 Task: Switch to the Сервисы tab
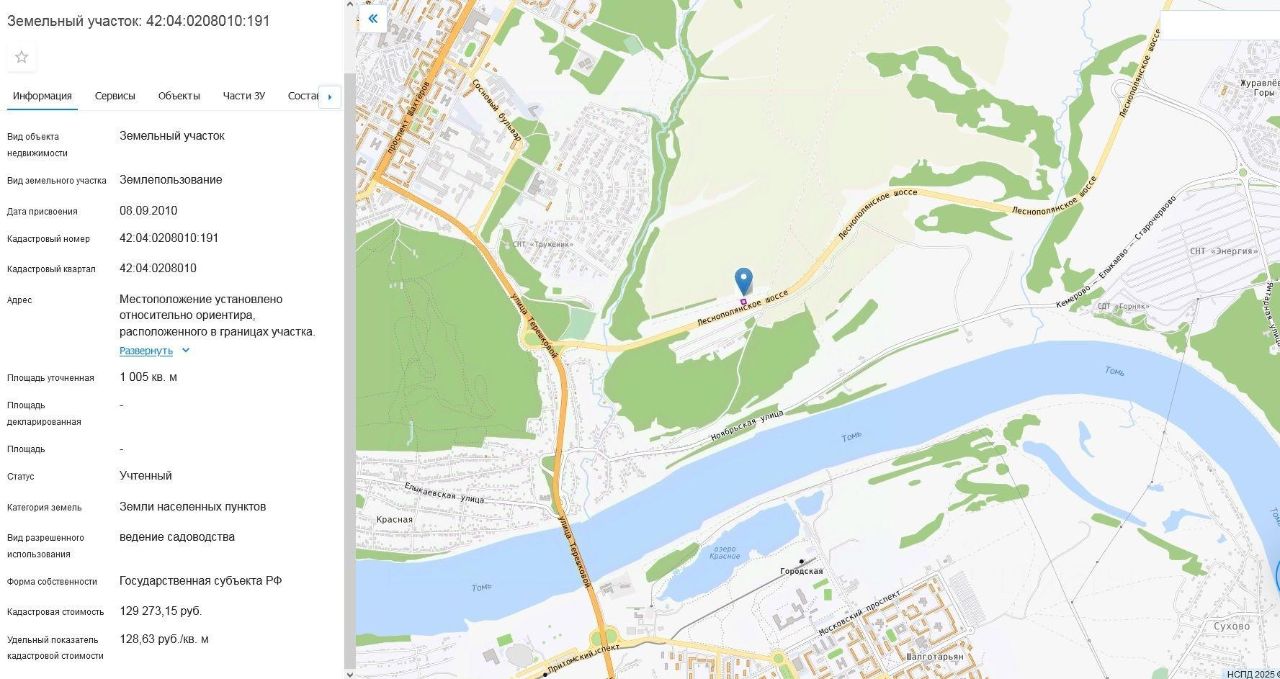(115, 96)
